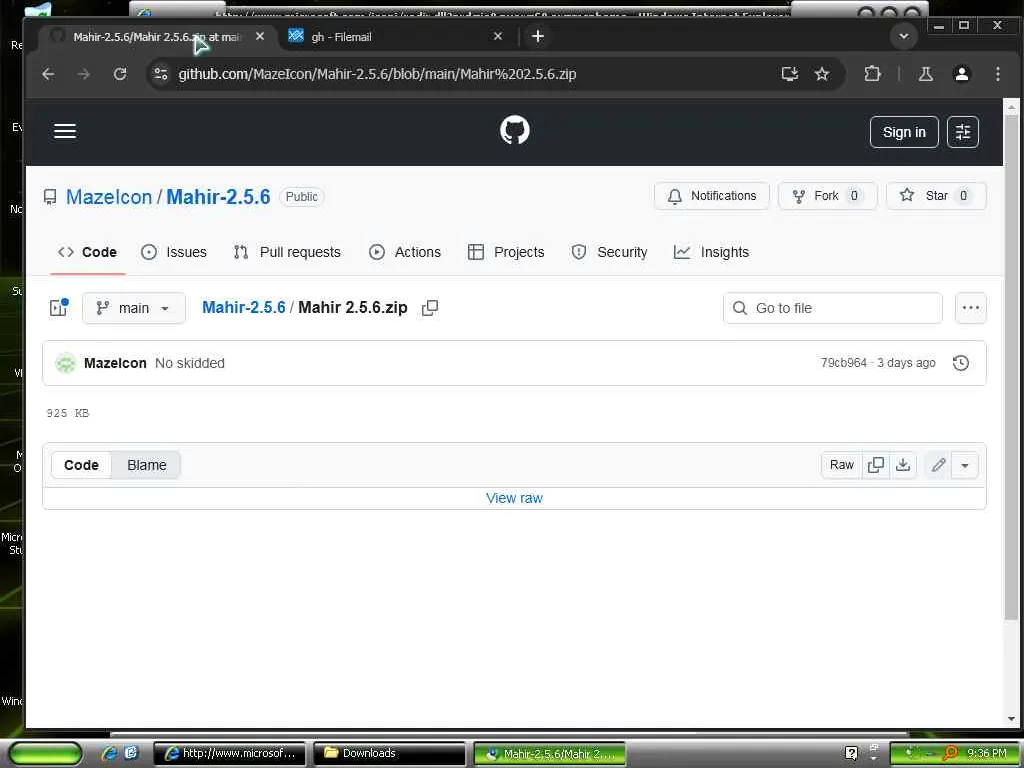Switch to the Downloads taskbar window

click(x=389, y=754)
